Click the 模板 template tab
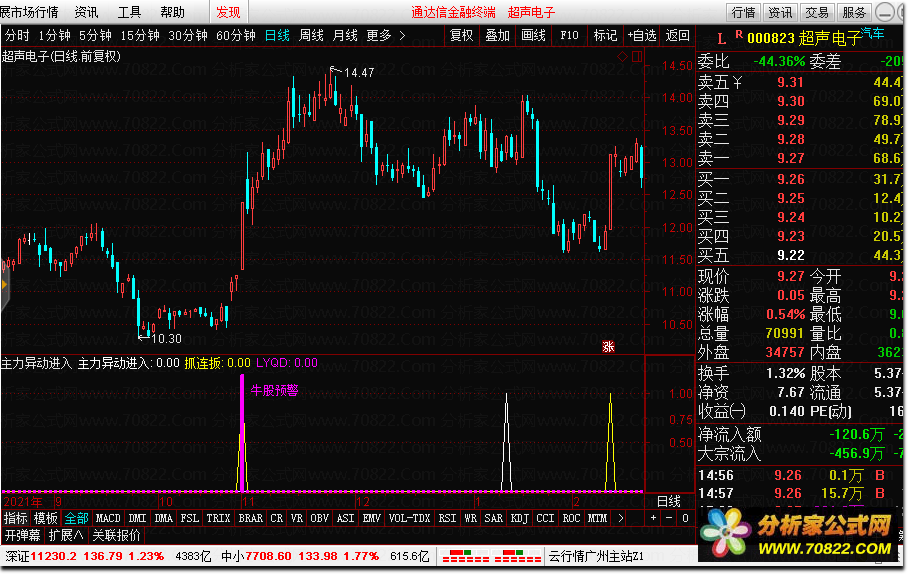 (45, 518)
